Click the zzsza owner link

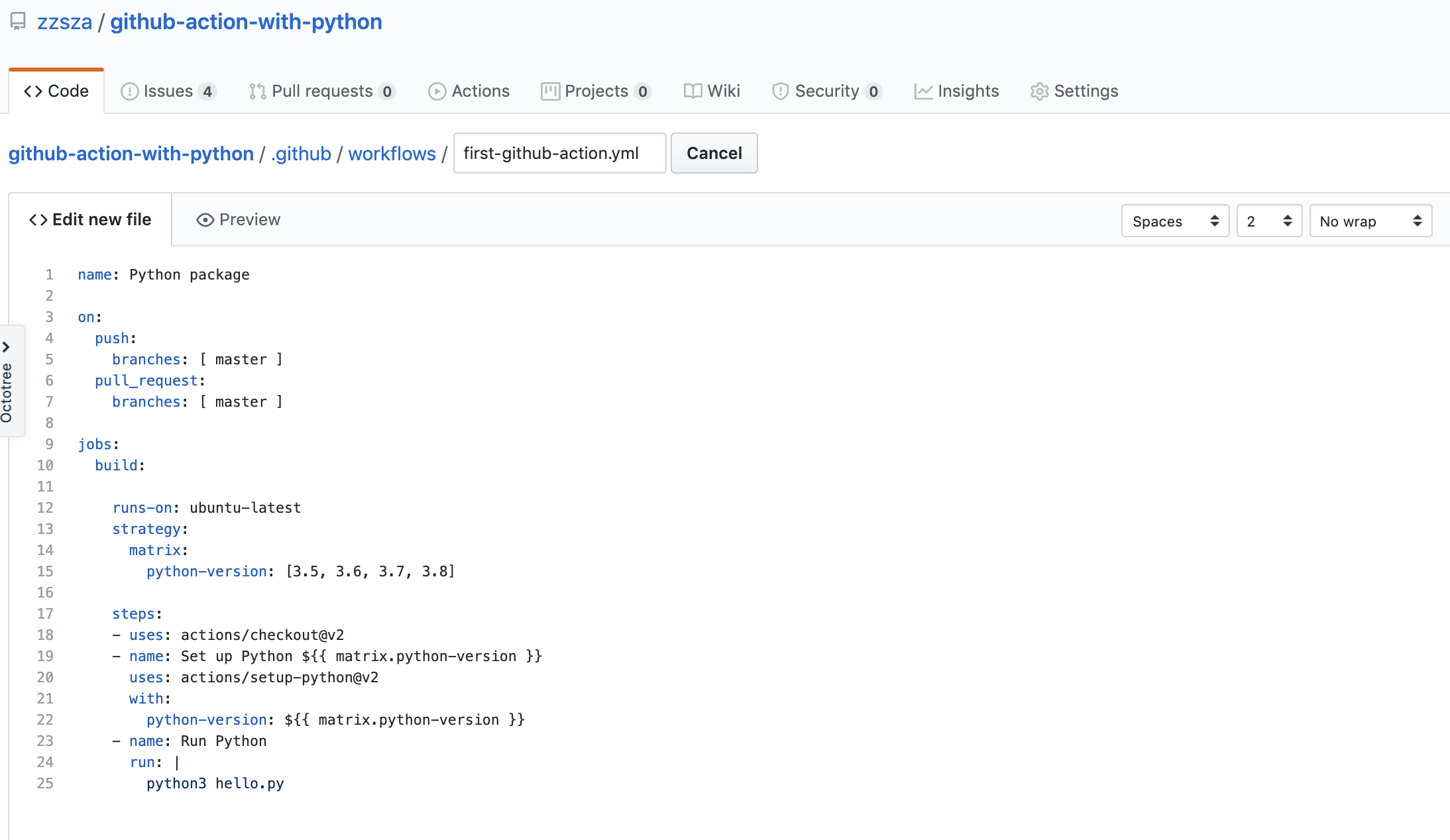[64, 22]
